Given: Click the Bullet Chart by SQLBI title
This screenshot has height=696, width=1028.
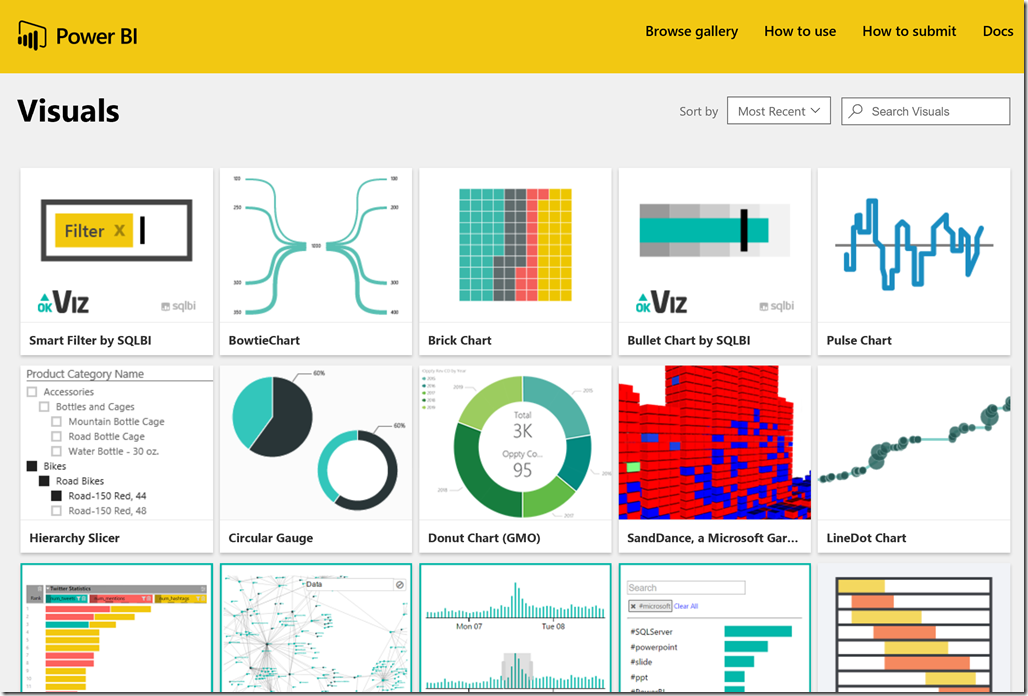Looking at the screenshot, I should (689, 340).
